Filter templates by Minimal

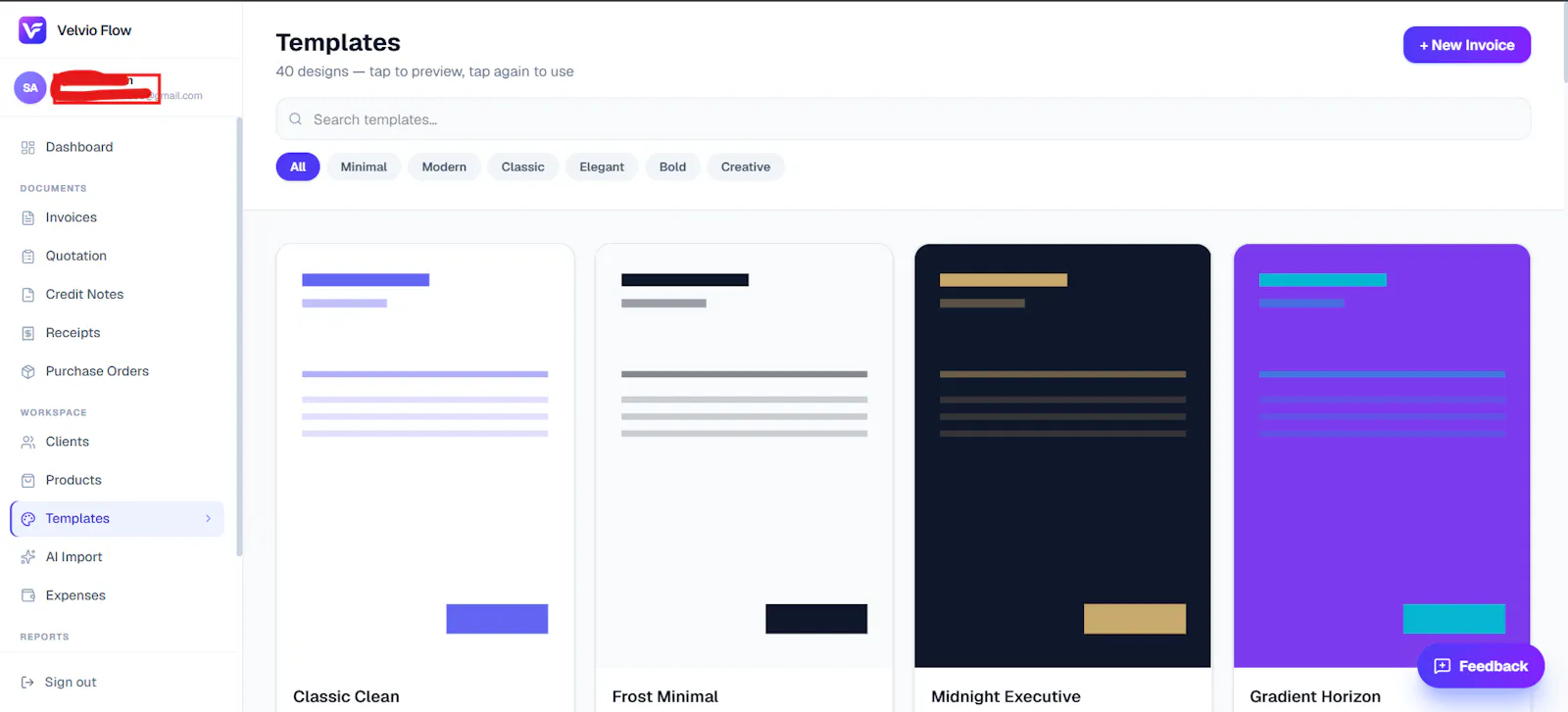tap(364, 166)
